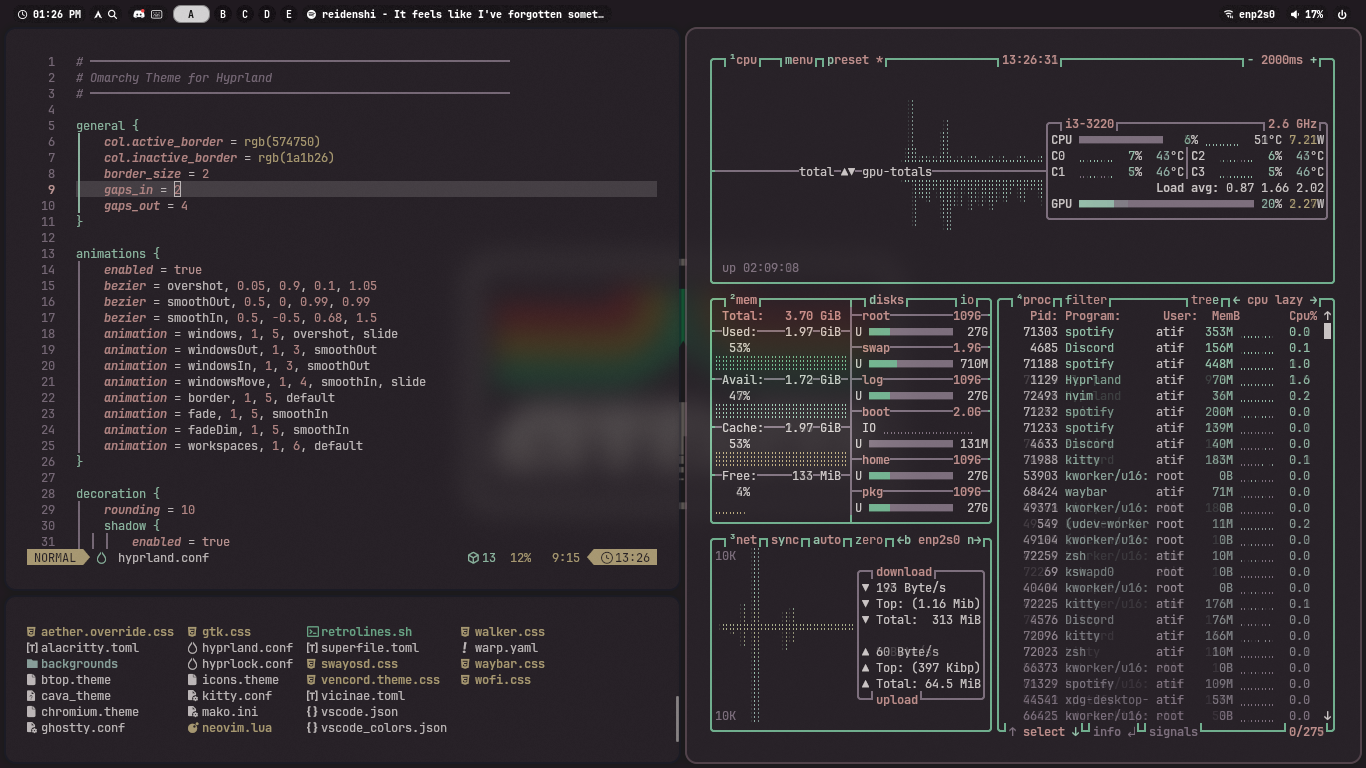Viewport: 1366px width, 768px height.
Task: Click down arrow after select in proc footer
Action: click(1076, 732)
